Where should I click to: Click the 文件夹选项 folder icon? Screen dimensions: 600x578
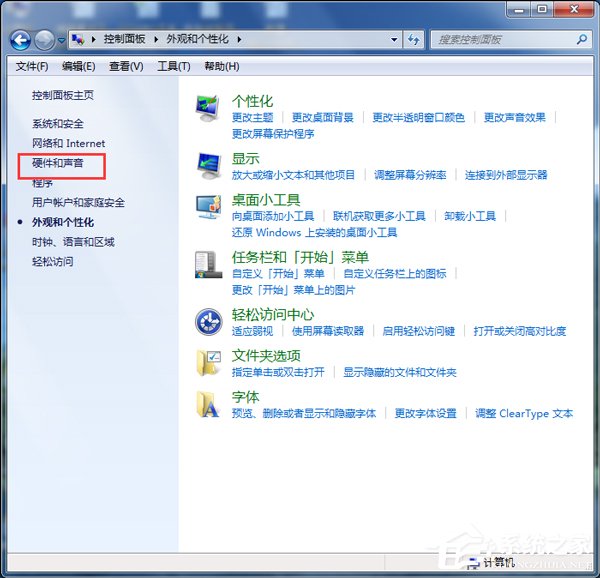point(209,363)
